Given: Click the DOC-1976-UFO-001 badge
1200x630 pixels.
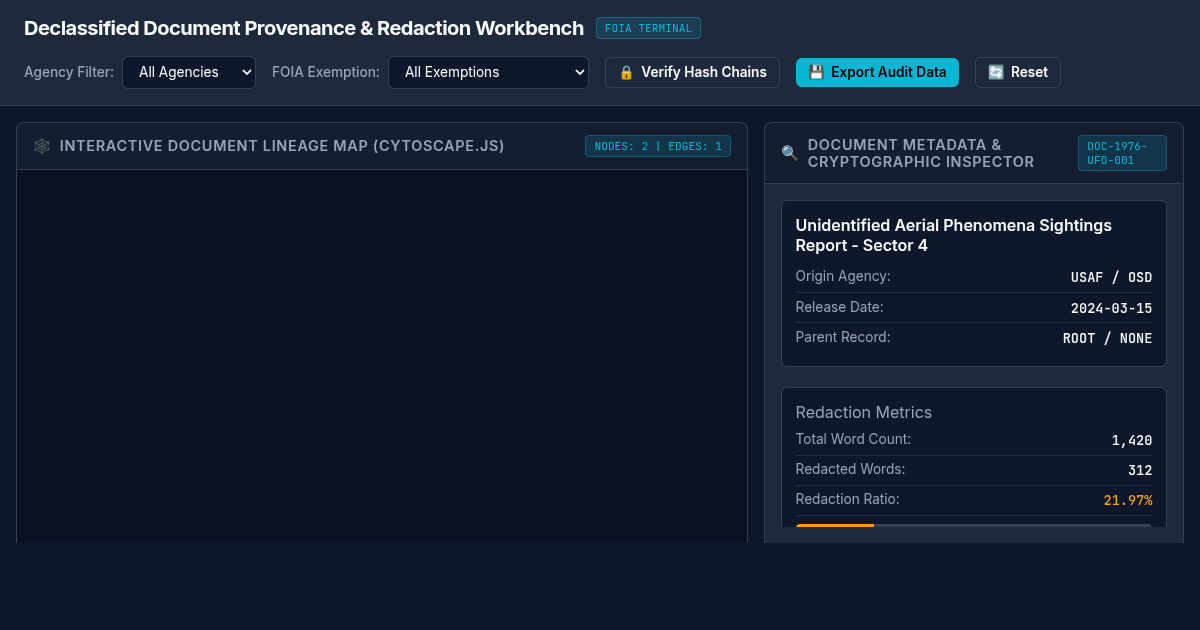Looking at the screenshot, I should [x=1122, y=153].
